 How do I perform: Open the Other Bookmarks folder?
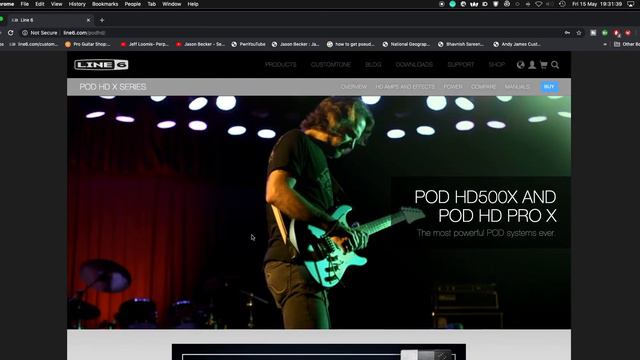[627, 44]
